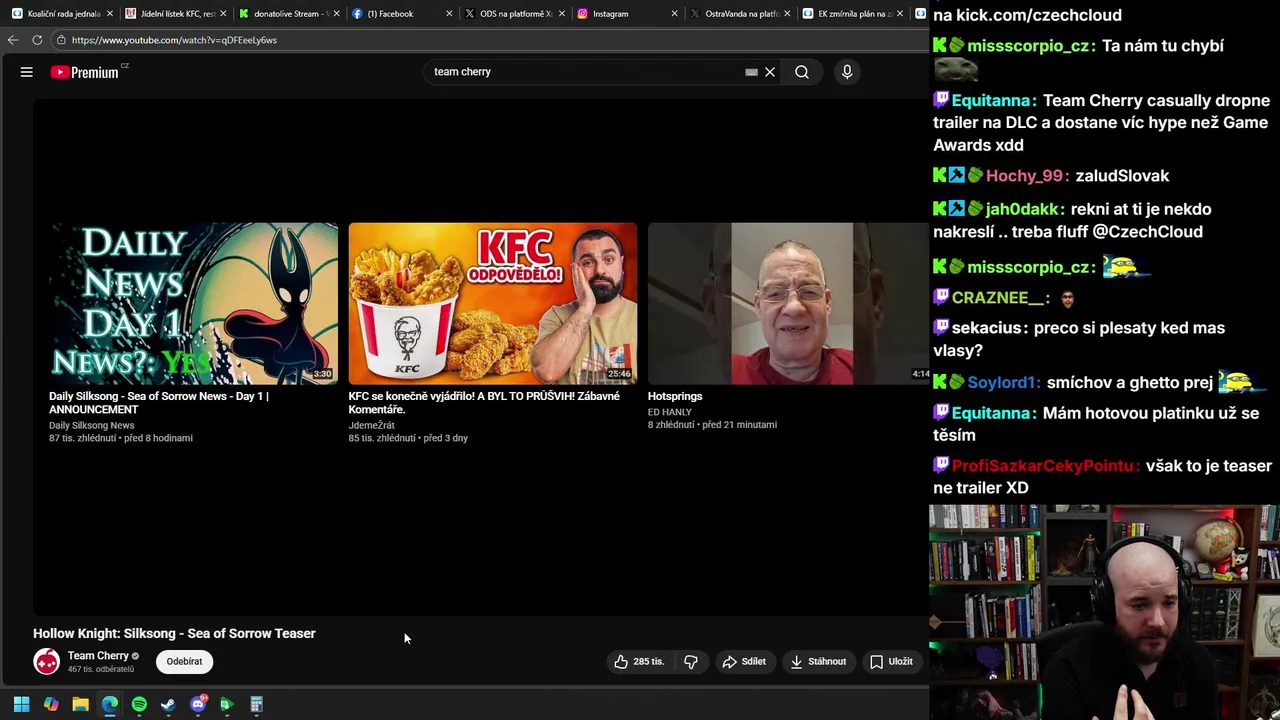Image resolution: width=1280 pixels, height=720 pixels.
Task: Open Spotify from the taskbar
Action: point(139,704)
